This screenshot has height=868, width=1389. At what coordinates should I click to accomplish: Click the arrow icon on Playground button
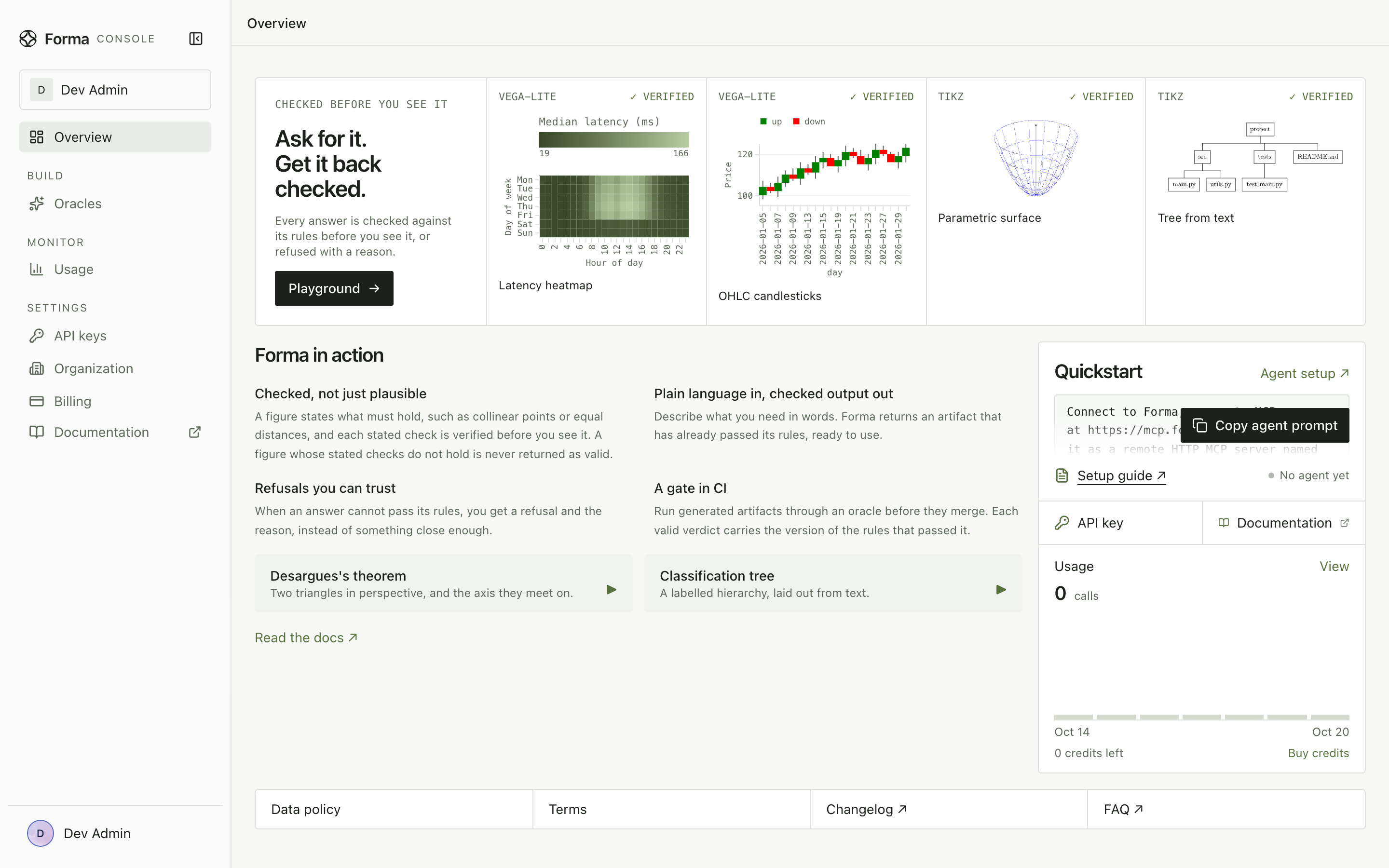374,288
